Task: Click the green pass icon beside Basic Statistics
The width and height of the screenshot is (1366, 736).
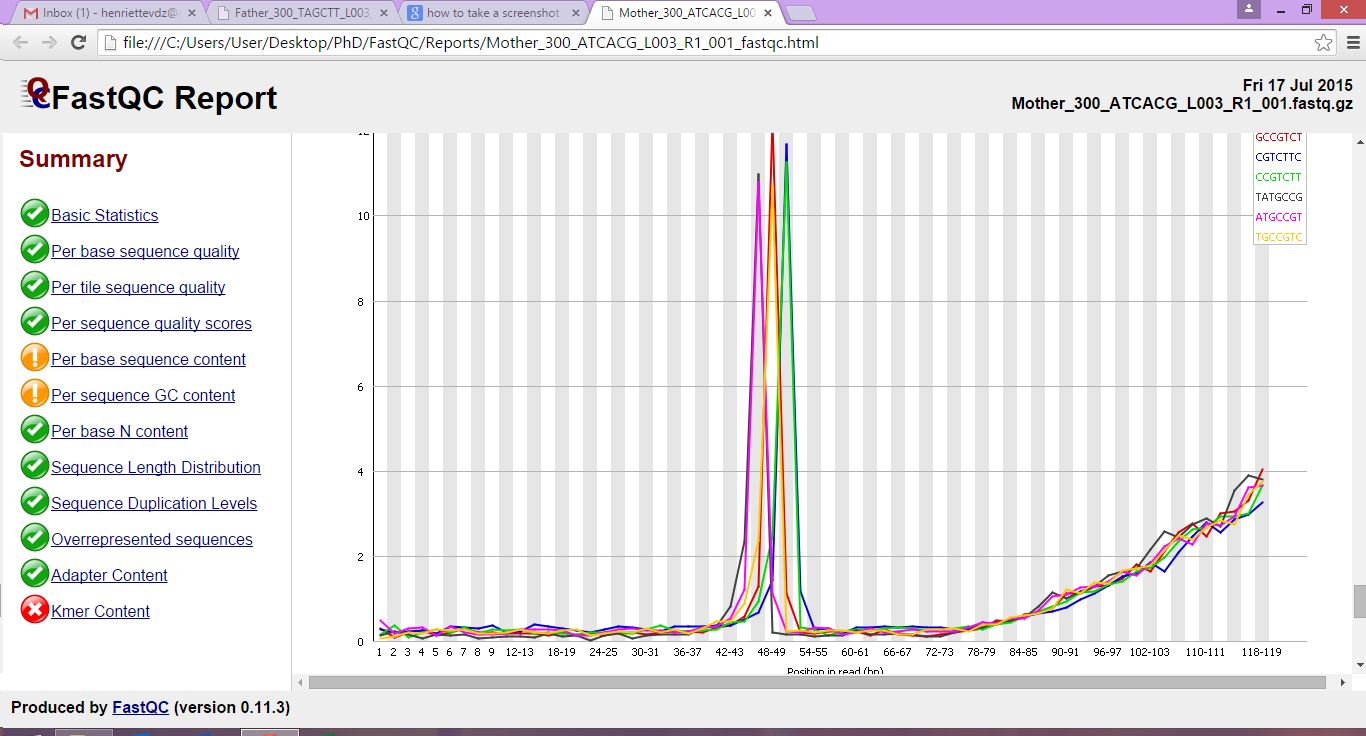Action: (x=35, y=214)
